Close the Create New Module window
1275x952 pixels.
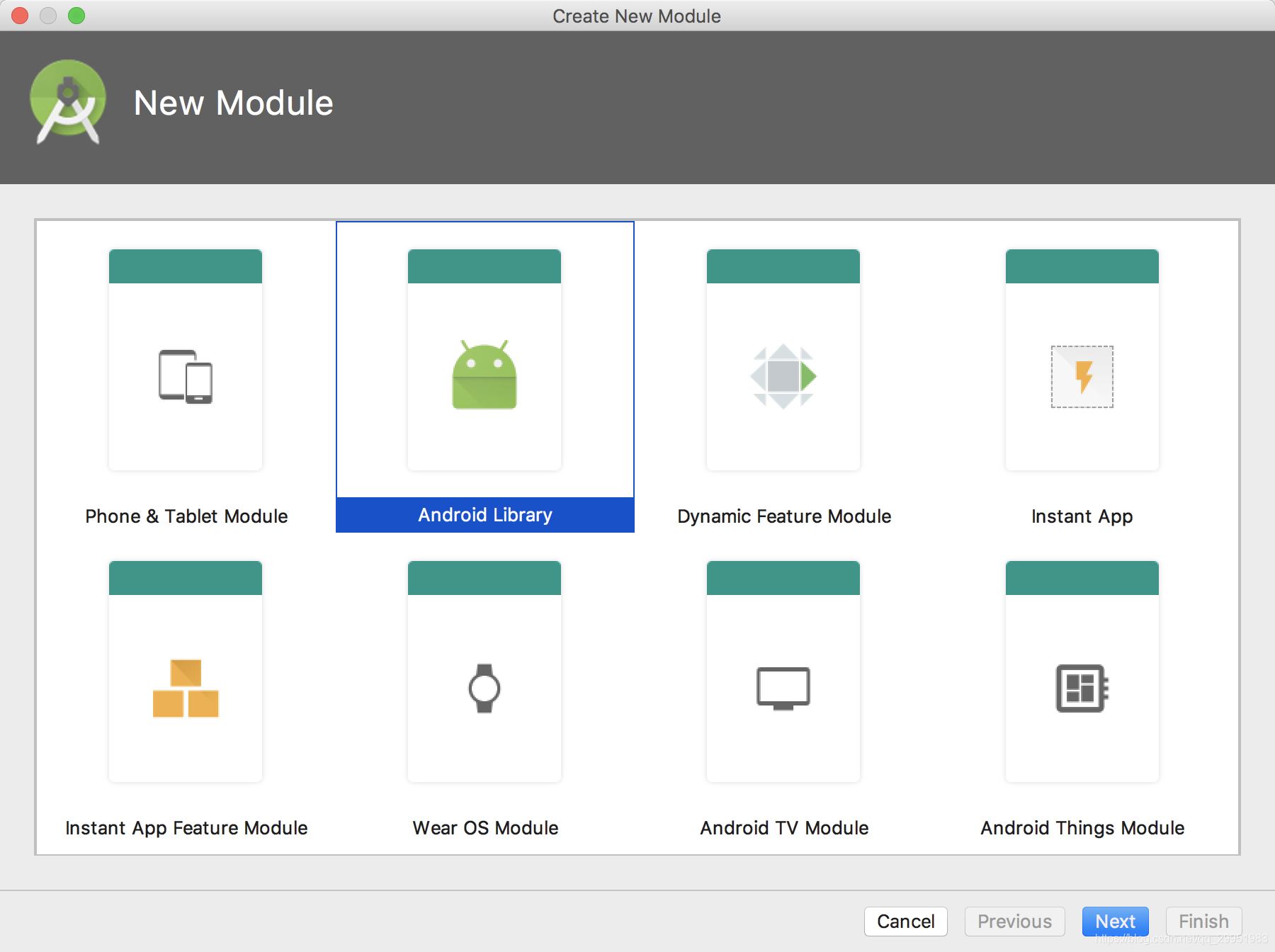click(20, 16)
